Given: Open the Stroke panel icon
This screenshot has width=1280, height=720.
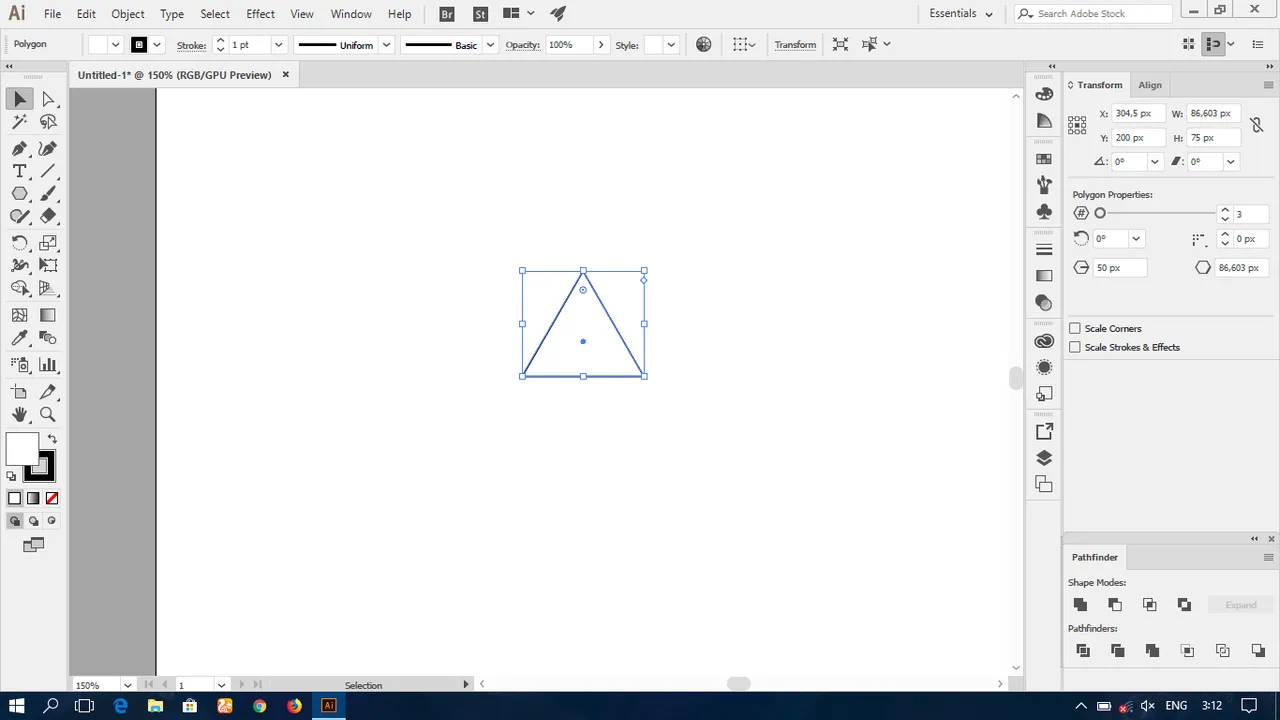Looking at the screenshot, I should tap(1044, 249).
